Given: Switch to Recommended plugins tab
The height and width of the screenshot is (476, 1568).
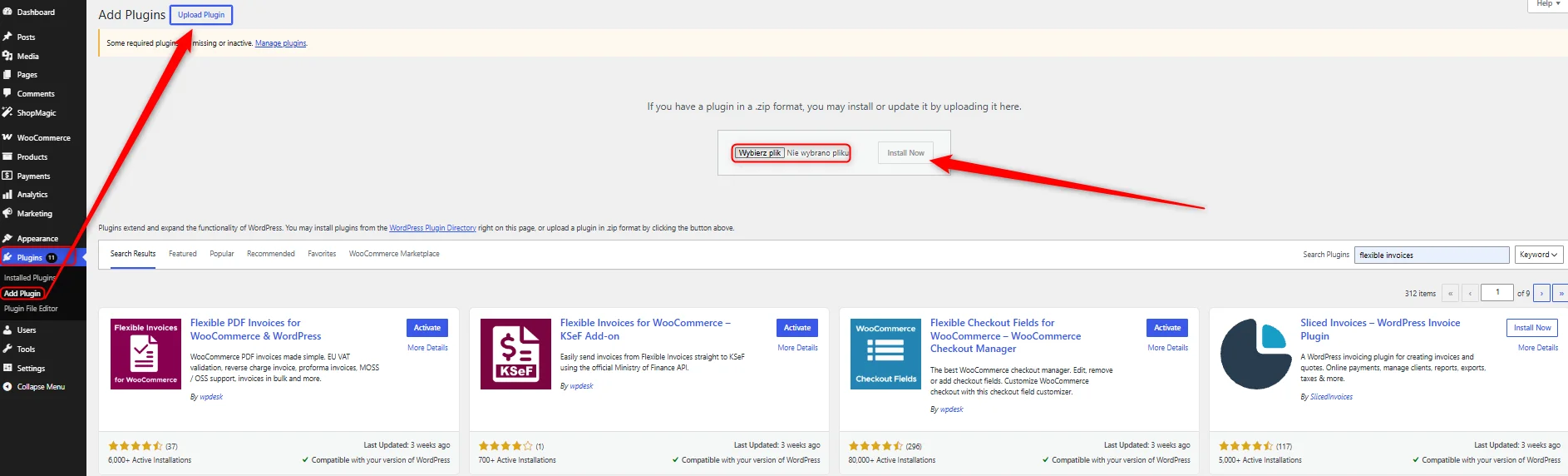Looking at the screenshot, I should [x=271, y=254].
